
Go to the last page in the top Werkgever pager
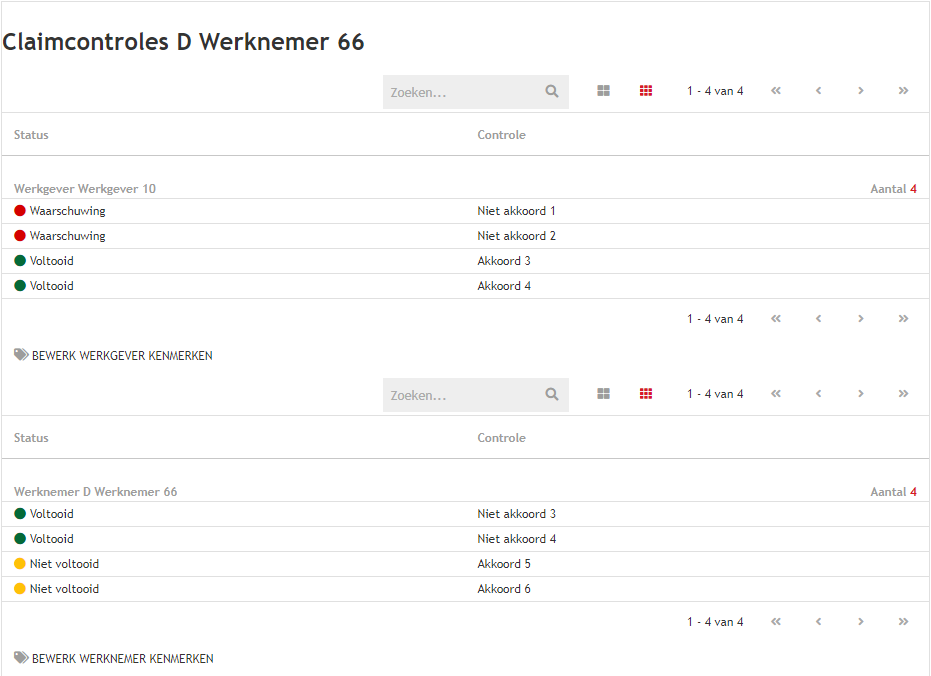[x=903, y=91]
